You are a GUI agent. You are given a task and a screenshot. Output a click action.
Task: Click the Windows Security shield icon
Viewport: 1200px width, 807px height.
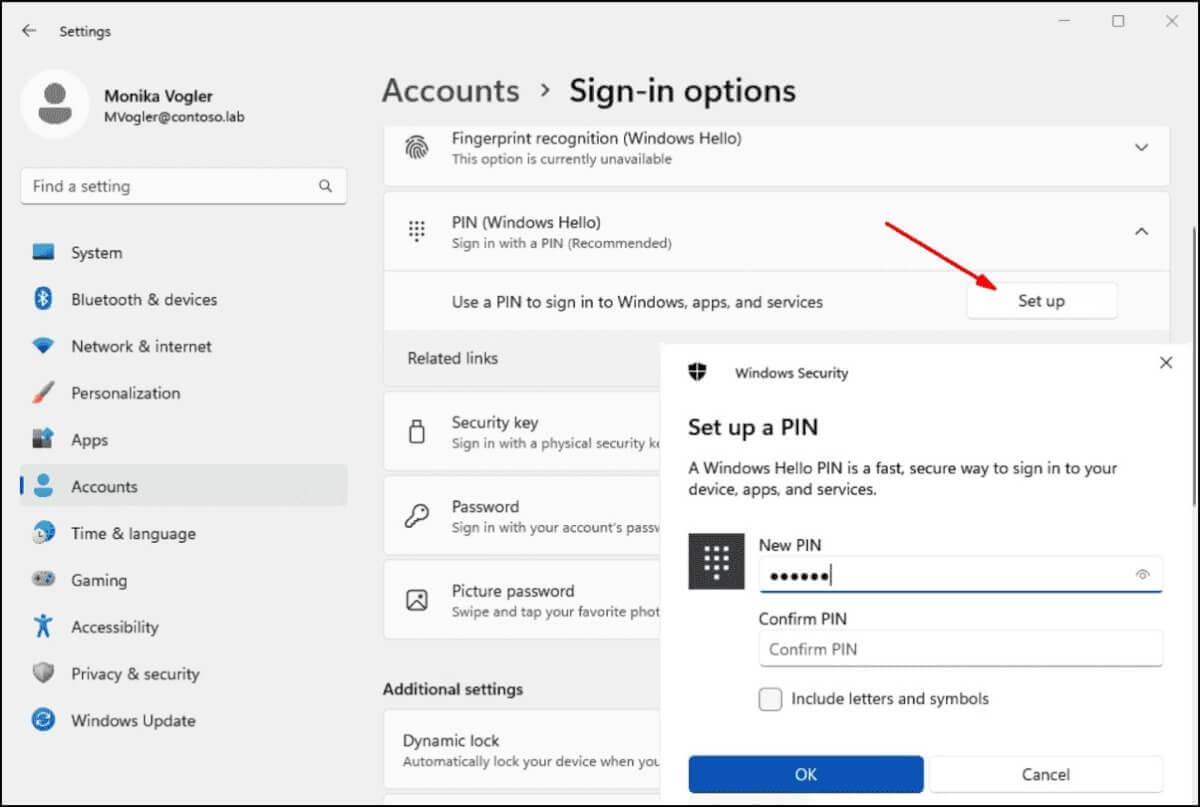tap(698, 372)
